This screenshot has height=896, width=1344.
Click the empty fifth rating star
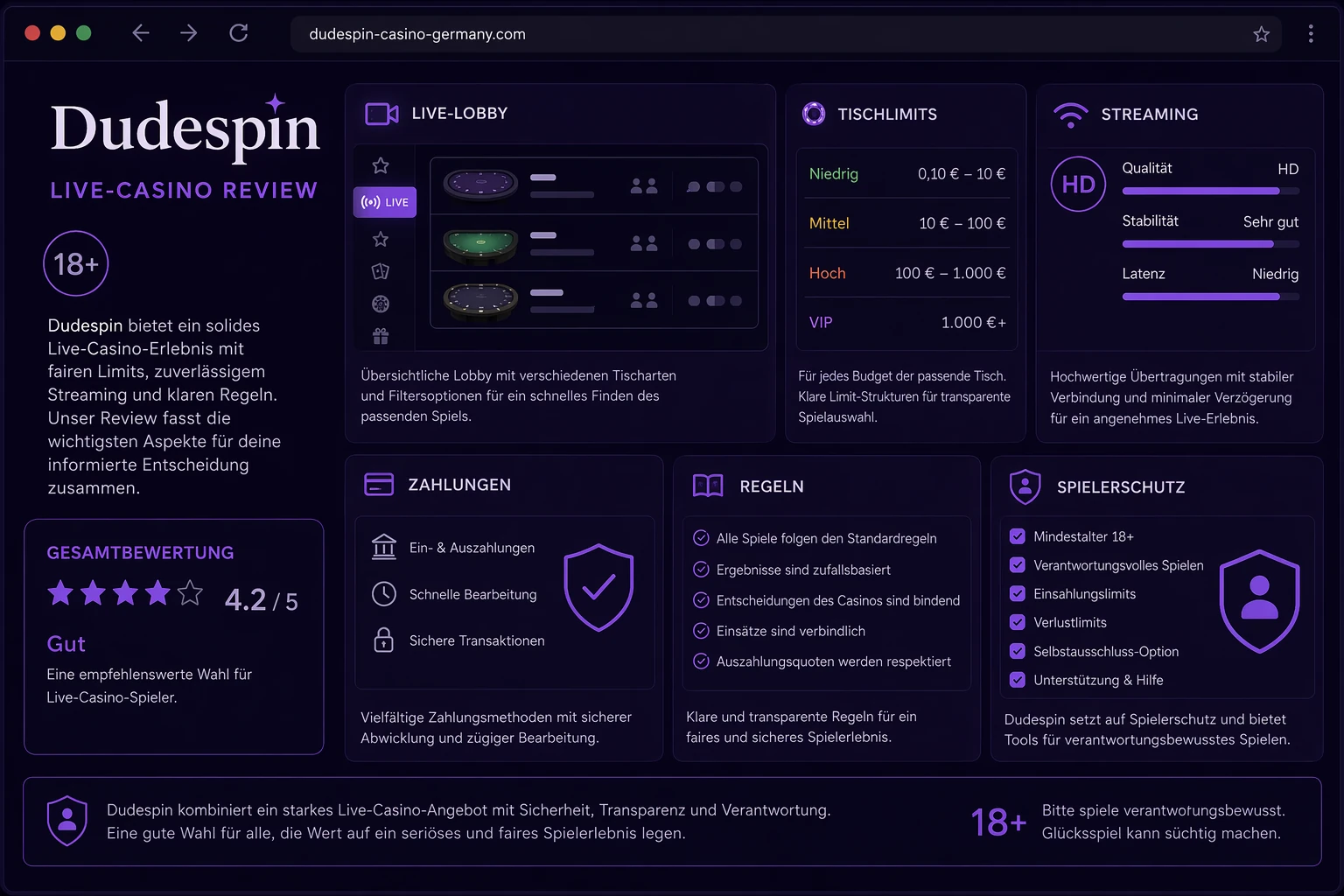click(x=190, y=593)
